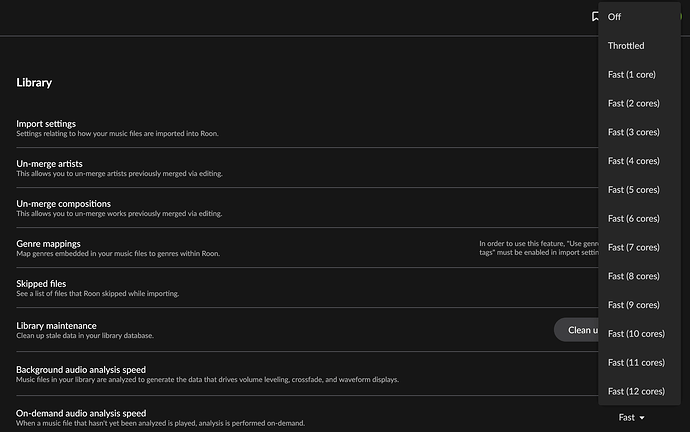Choose Fast (12 cores) option

coord(636,391)
